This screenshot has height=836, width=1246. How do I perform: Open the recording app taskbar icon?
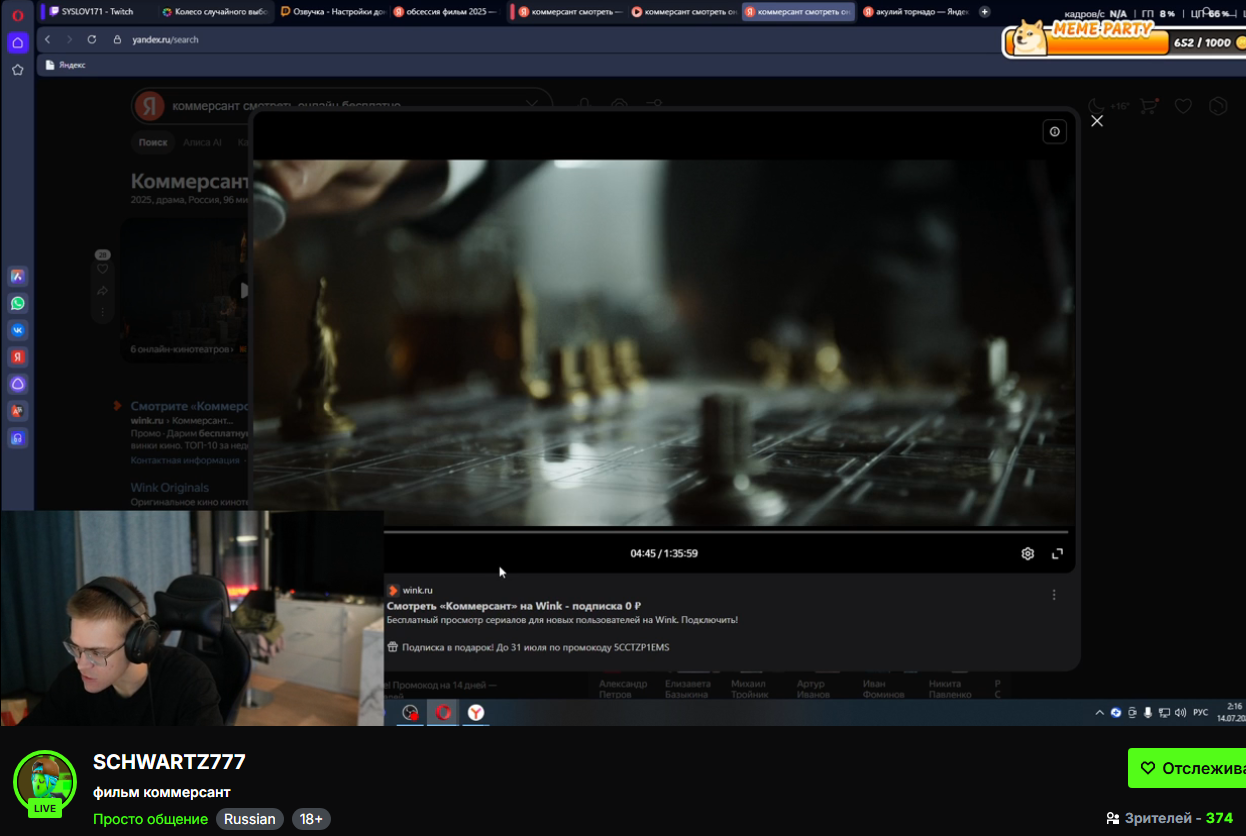410,712
